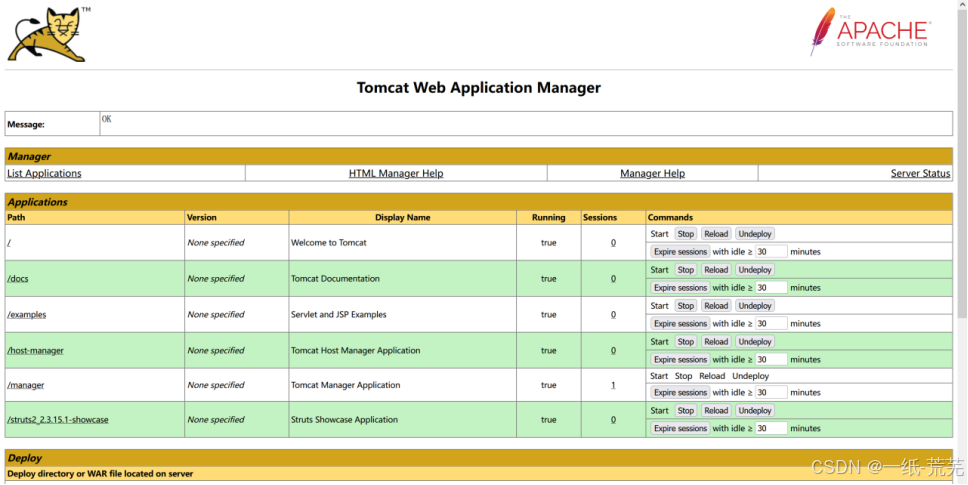This screenshot has width=968, height=485.
Task: Open the root "/" application path
Action: [x=9, y=242]
